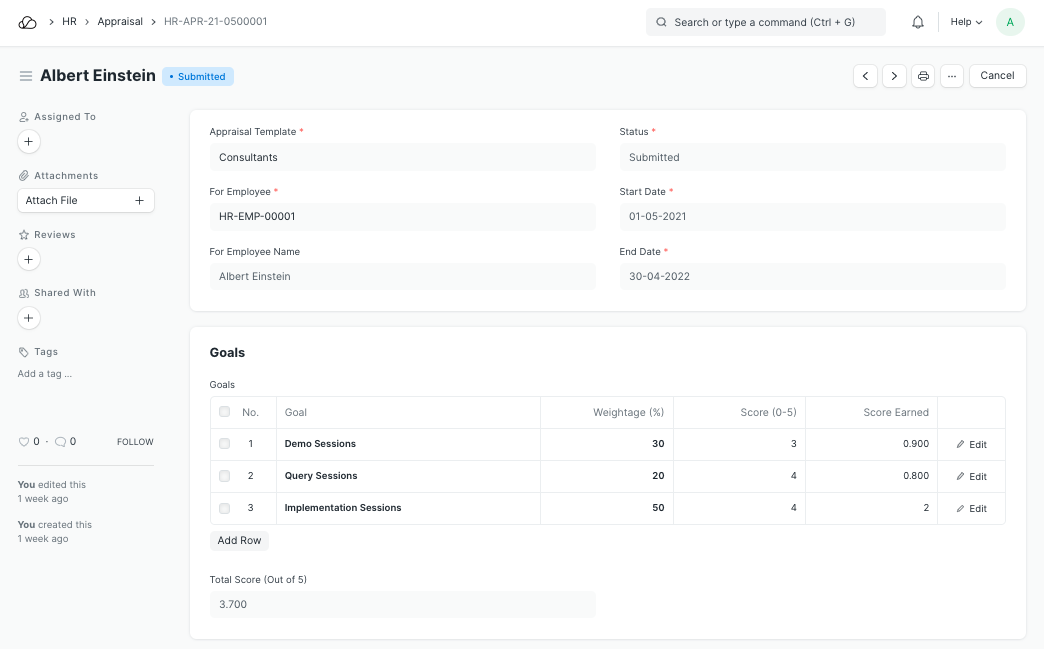Go to next appraisal record arrow
Image resolution: width=1044 pixels, height=649 pixels.
[x=894, y=76]
